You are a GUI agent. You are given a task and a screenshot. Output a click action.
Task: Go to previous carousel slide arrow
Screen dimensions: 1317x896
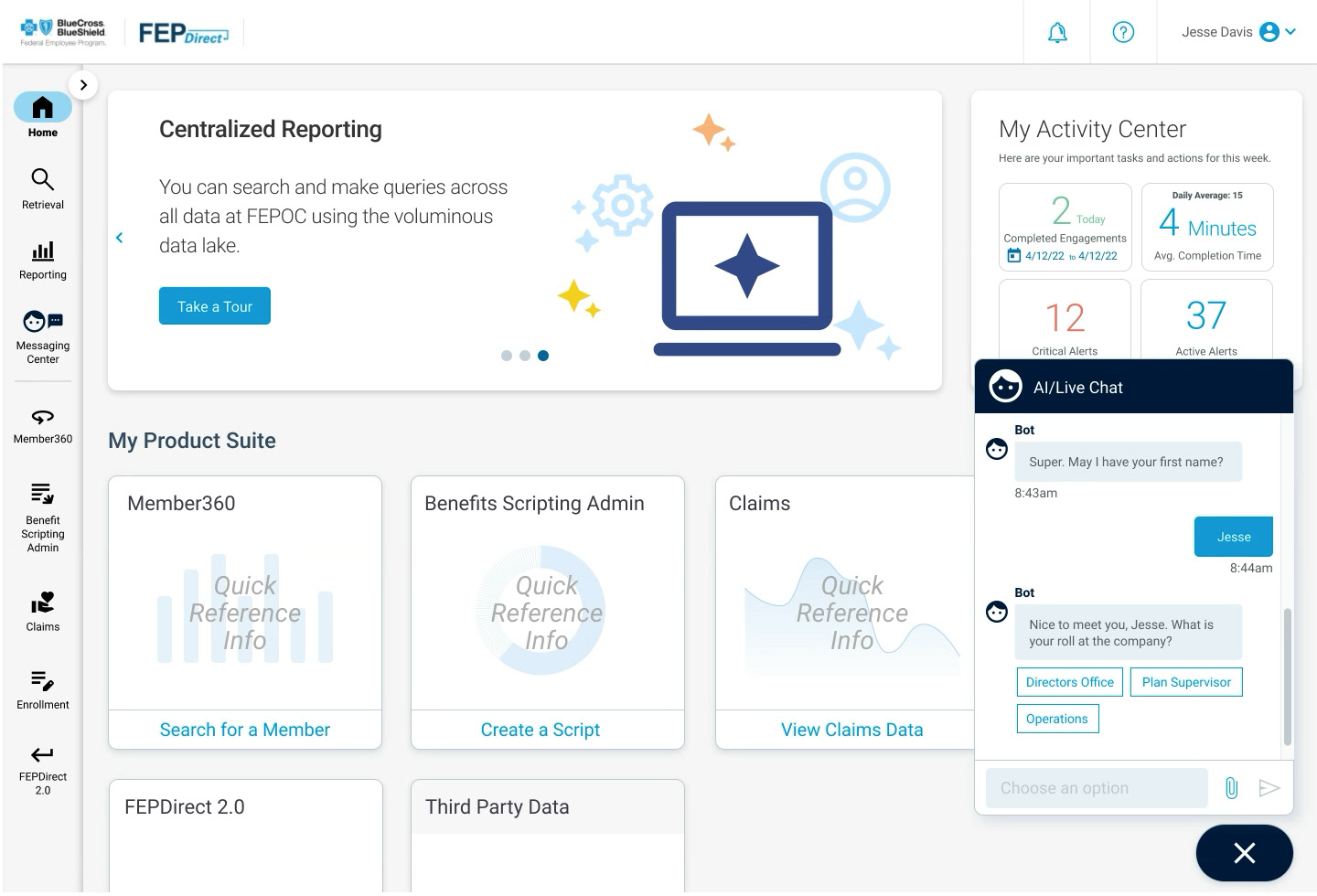click(x=120, y=238)
